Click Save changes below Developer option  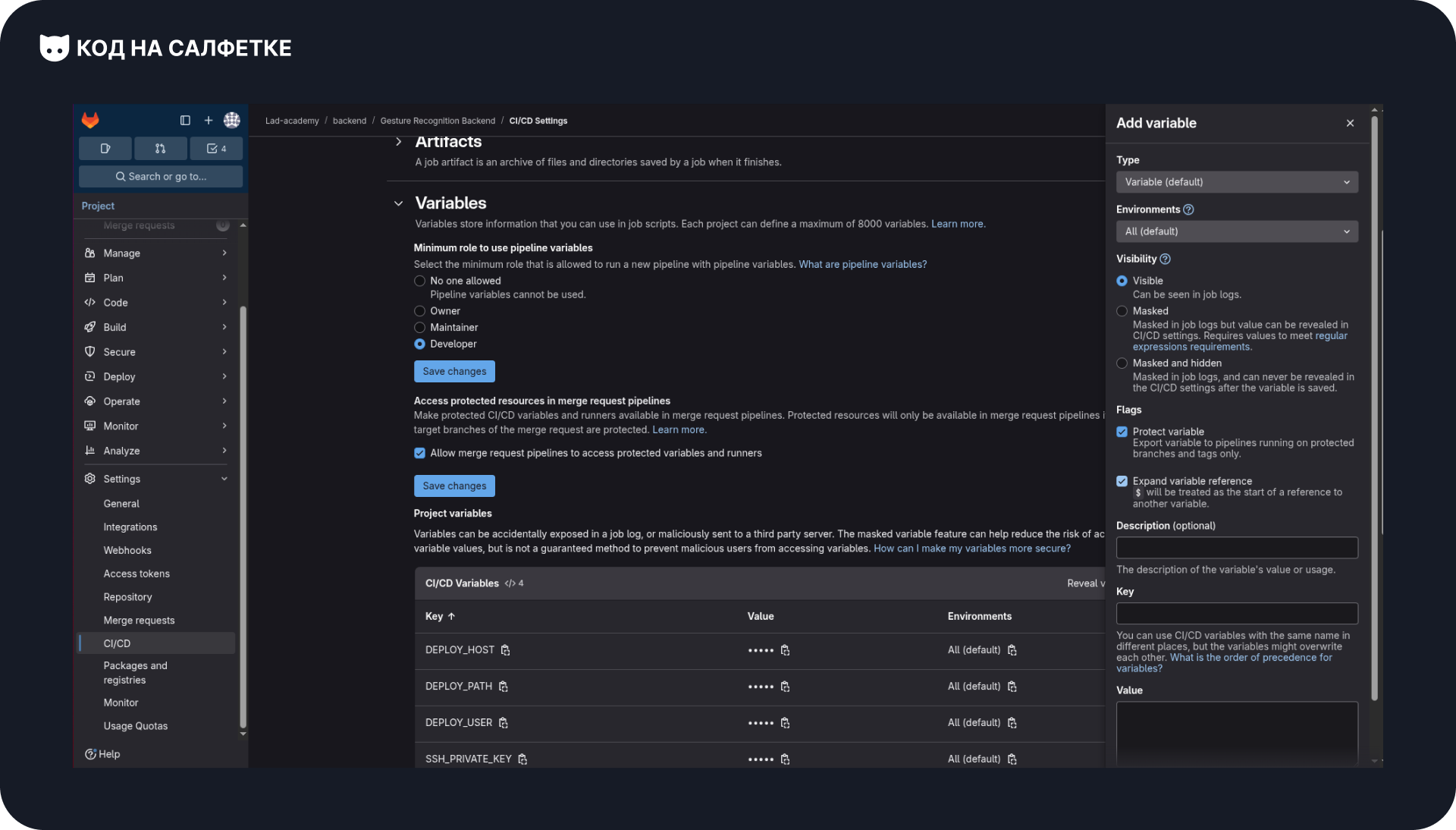[454, 372]
